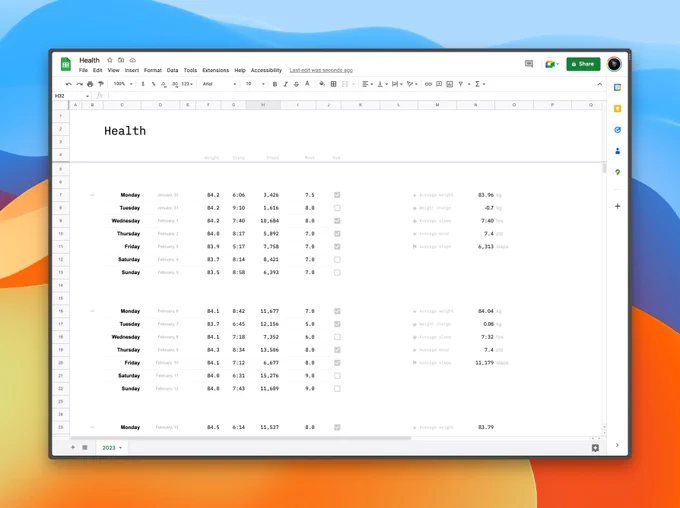Screen dimensions: 680x508
Task: Open Google Calendar in the side panel
Action: point(618,88)
